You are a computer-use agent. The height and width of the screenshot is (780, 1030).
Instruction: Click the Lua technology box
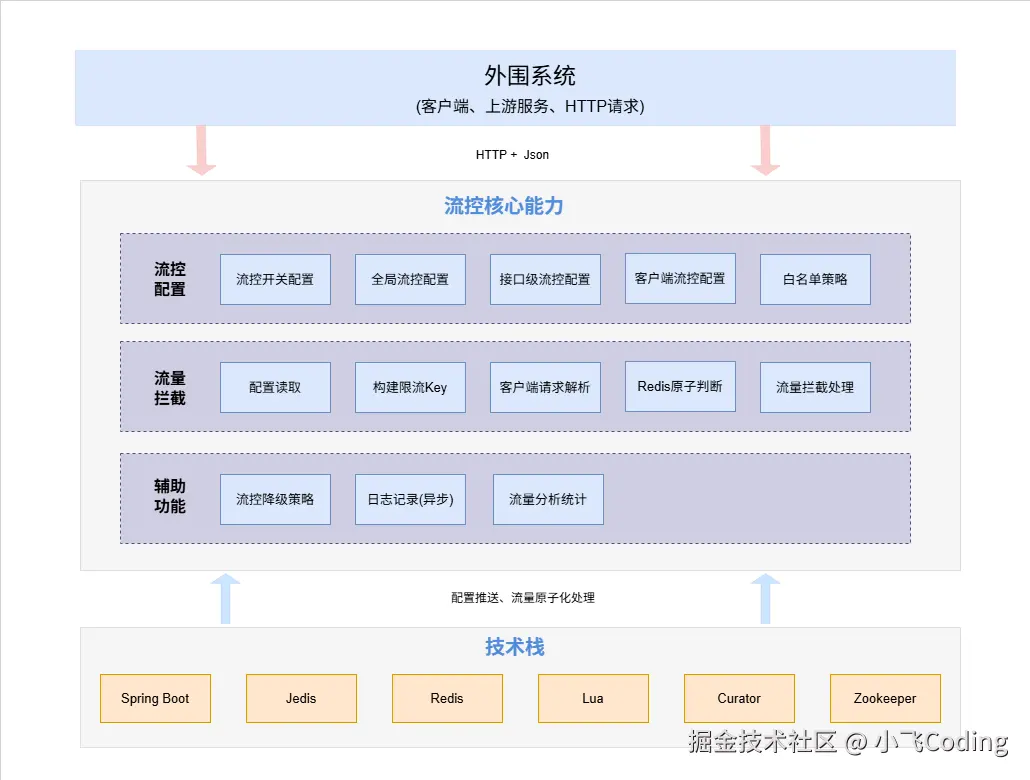pyautogui.click(x=593, y=698)
